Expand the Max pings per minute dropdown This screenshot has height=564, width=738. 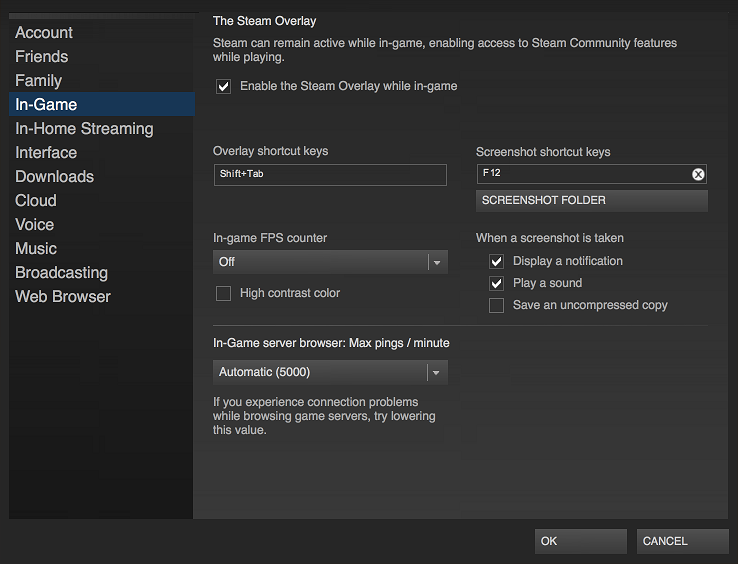330,373
